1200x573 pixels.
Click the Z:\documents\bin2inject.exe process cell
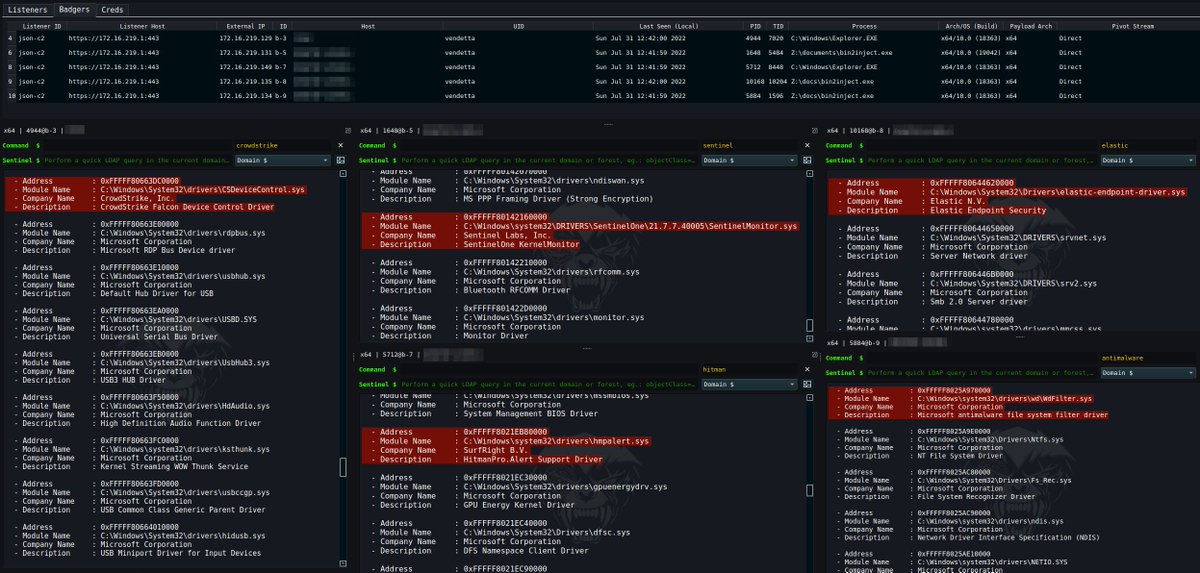(x=861, y=52)
